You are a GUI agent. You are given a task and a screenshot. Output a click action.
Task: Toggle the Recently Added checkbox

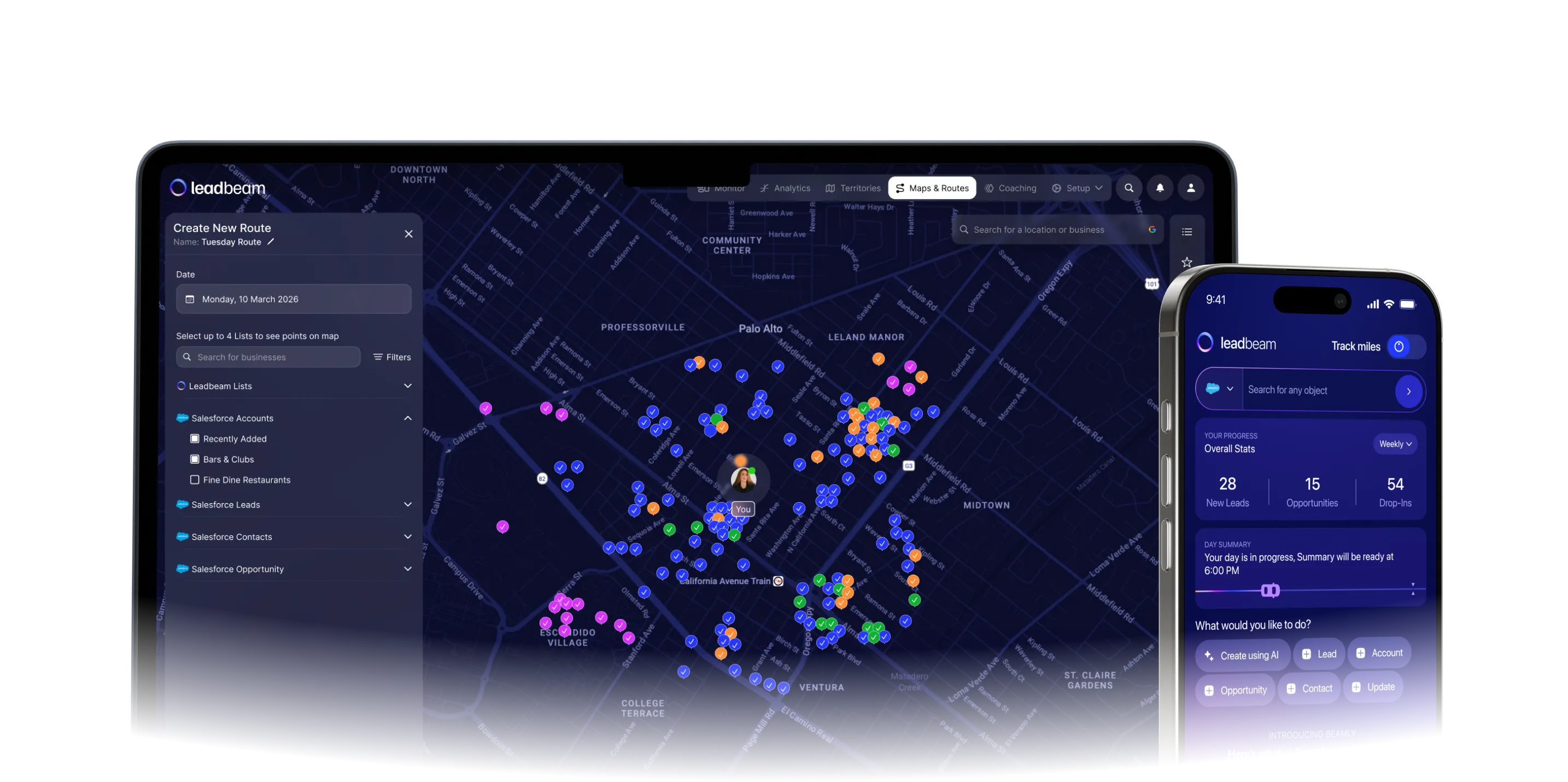[195, 439]
